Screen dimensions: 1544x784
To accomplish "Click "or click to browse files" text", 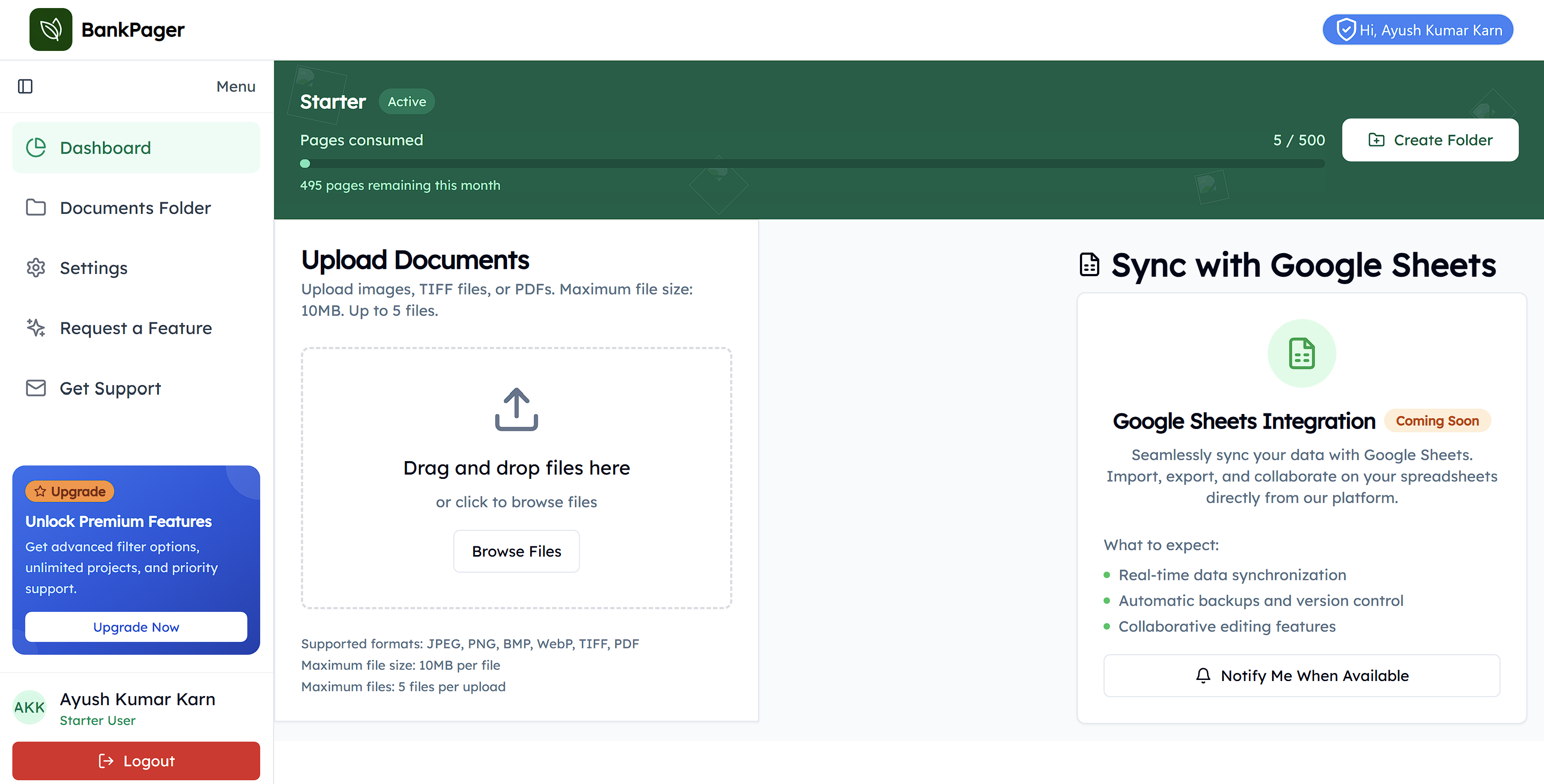I will coord(516,502).
